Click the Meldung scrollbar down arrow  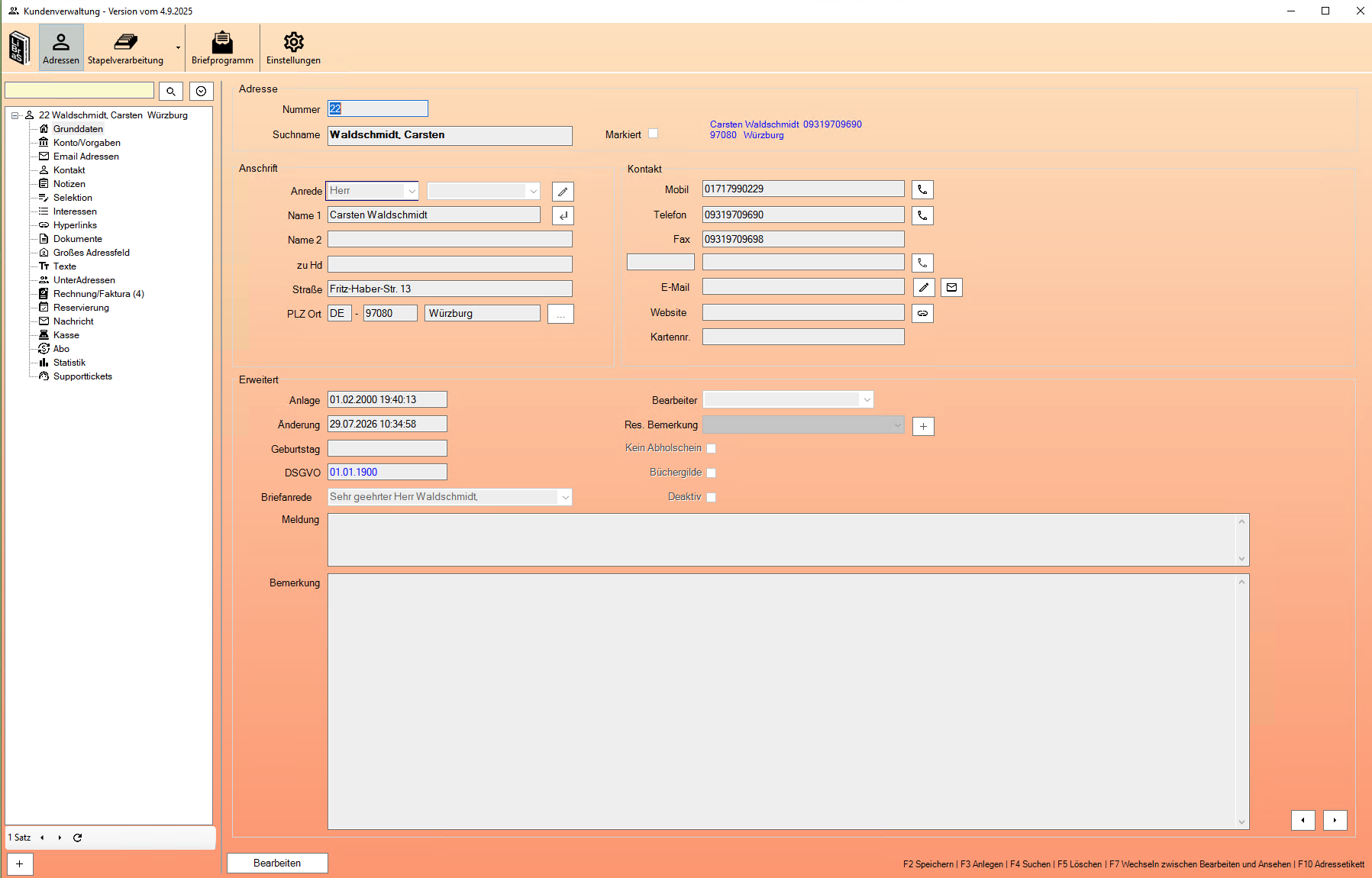coord(1241,559)
